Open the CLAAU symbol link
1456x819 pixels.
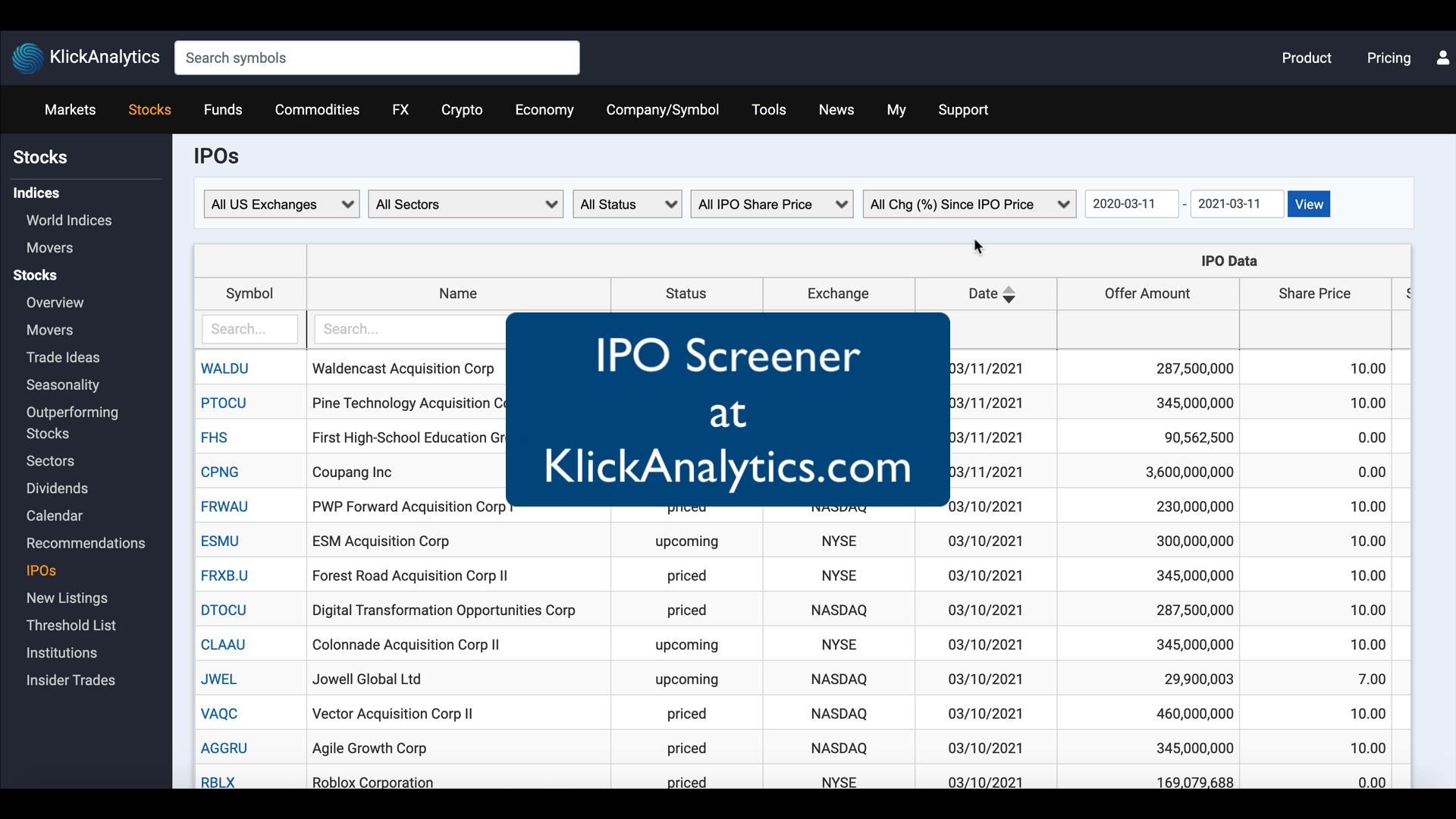tap(222, 645)
